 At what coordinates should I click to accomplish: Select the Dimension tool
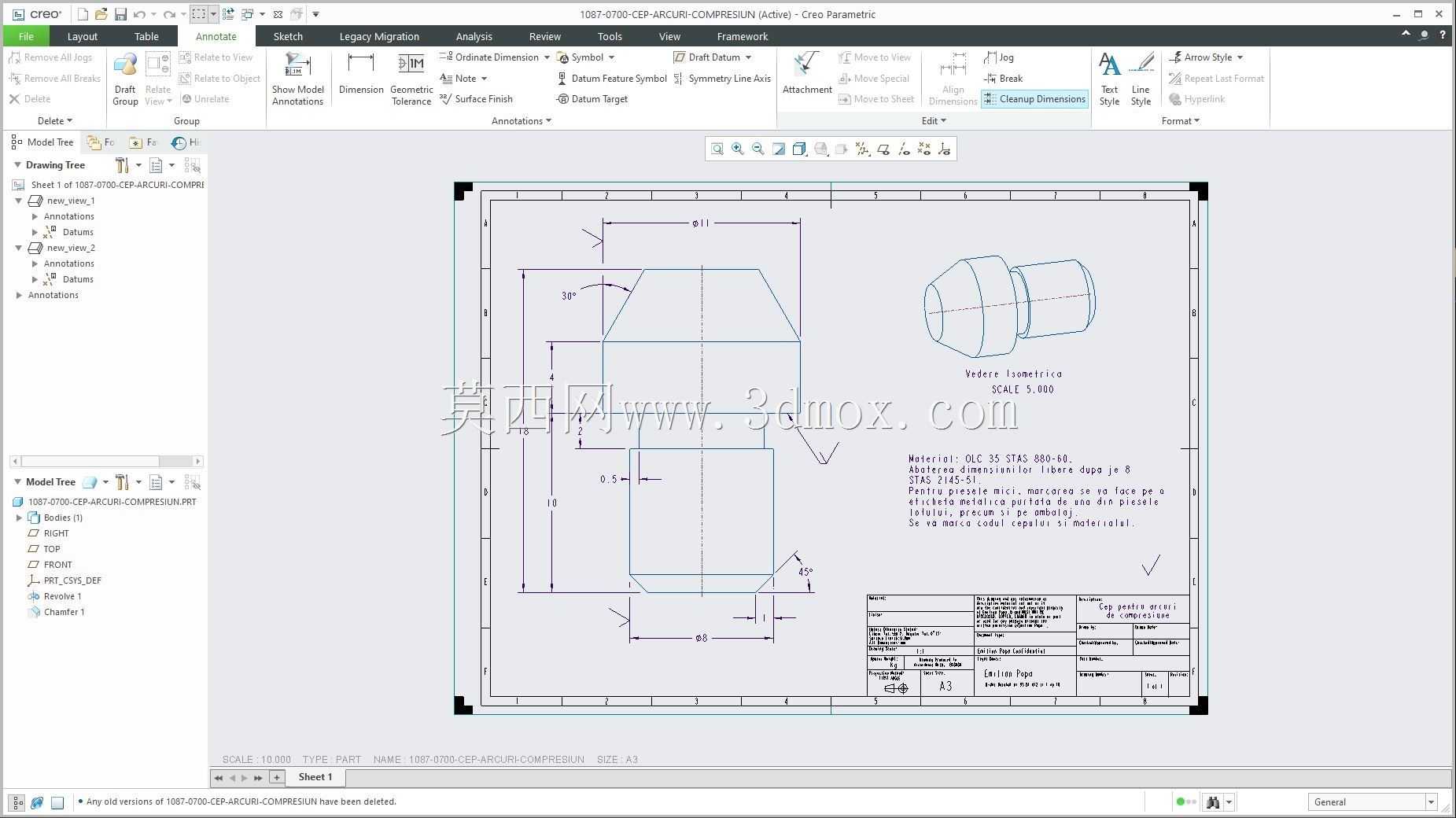click(x=361, y=75)
